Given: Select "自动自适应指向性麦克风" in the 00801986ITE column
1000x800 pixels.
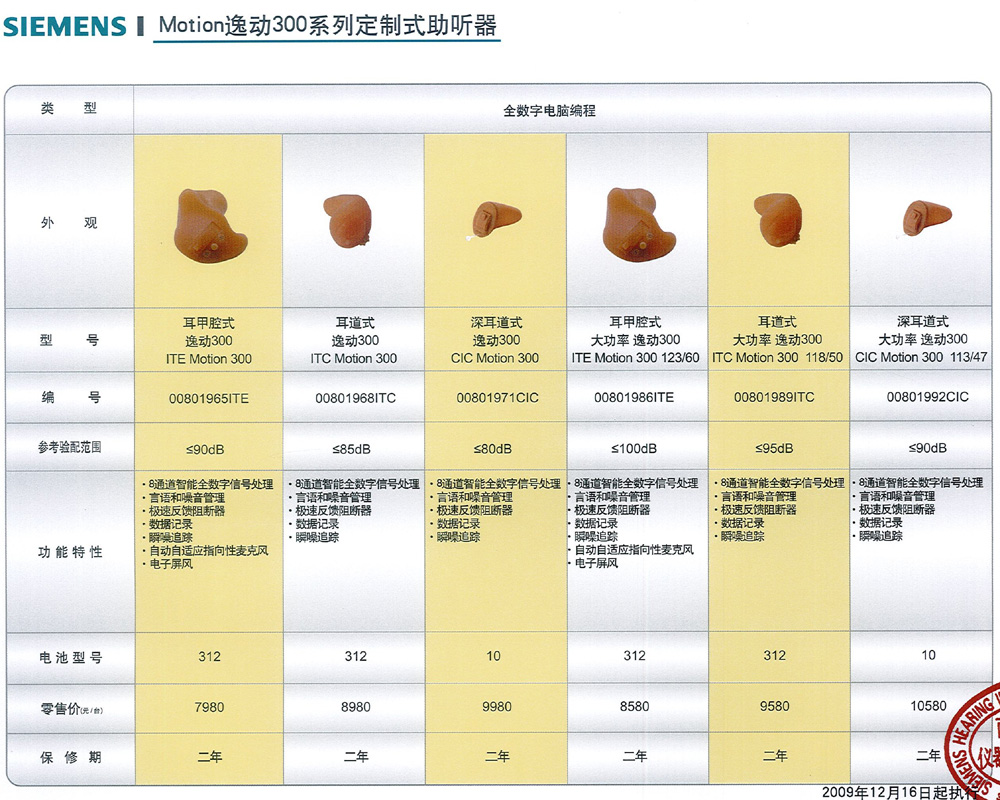Looking at the screenshot, I should point(634,549).
